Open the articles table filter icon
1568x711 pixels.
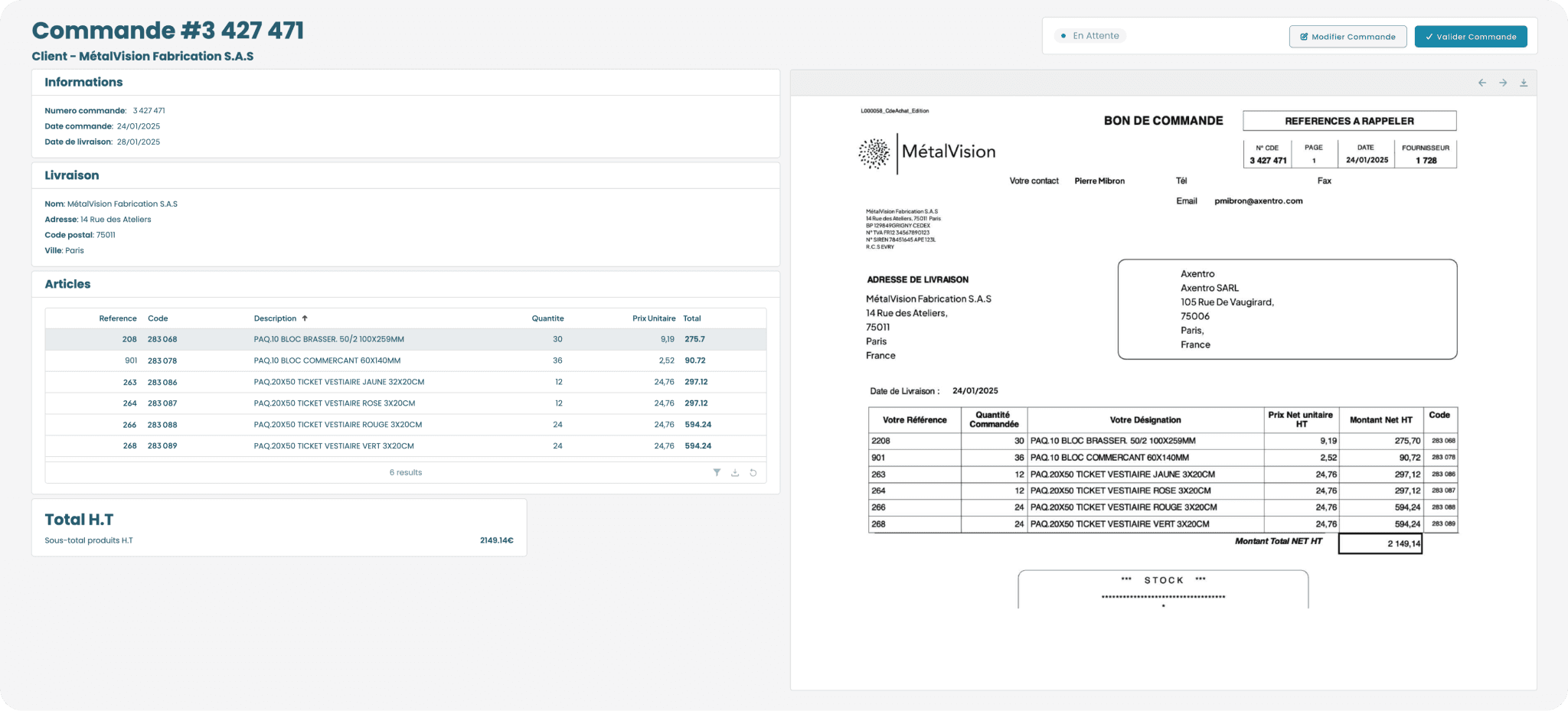point(717,472)
